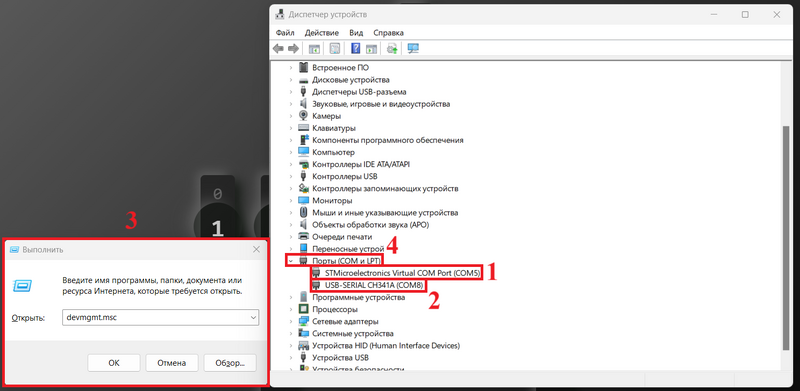Click the Forward arrow in Device Manager toolbar
Viewport: 800px width, 391px height.
pos(293,49)
